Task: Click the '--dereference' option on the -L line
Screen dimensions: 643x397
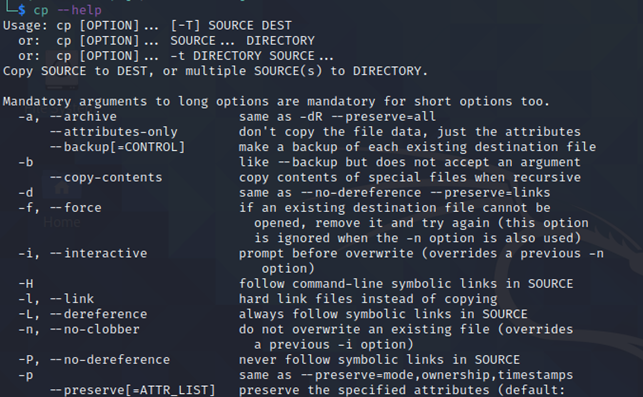Action: coord(98,314)
